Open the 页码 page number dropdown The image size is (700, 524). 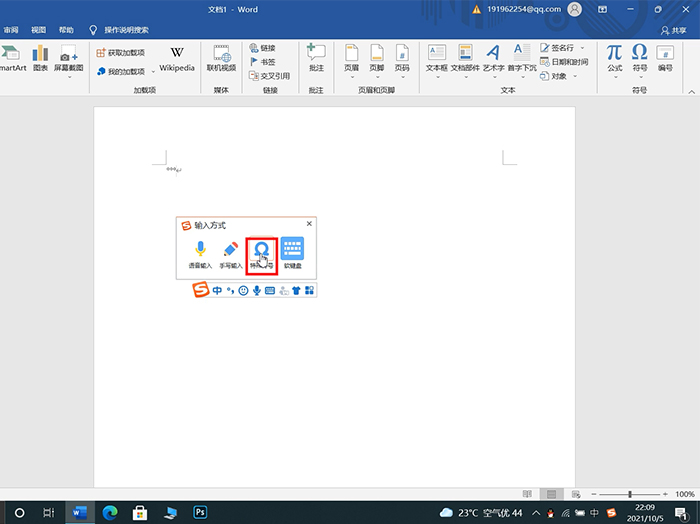[x=402, y=62]
